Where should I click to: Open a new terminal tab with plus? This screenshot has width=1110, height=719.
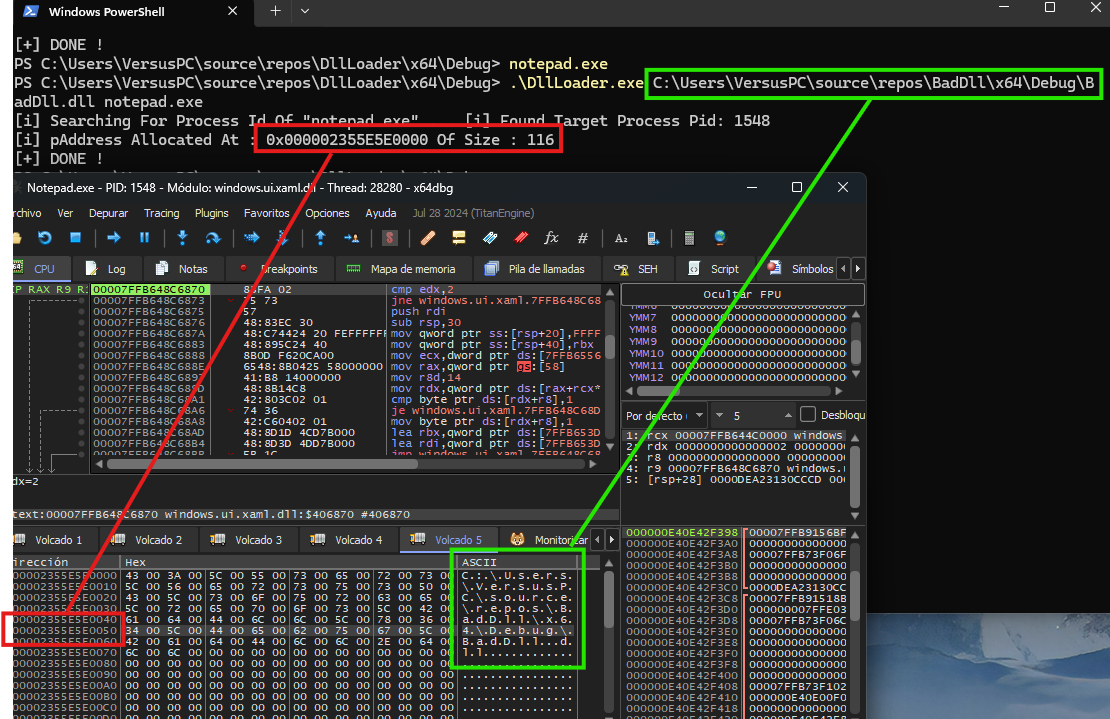(x=275, y=11)
